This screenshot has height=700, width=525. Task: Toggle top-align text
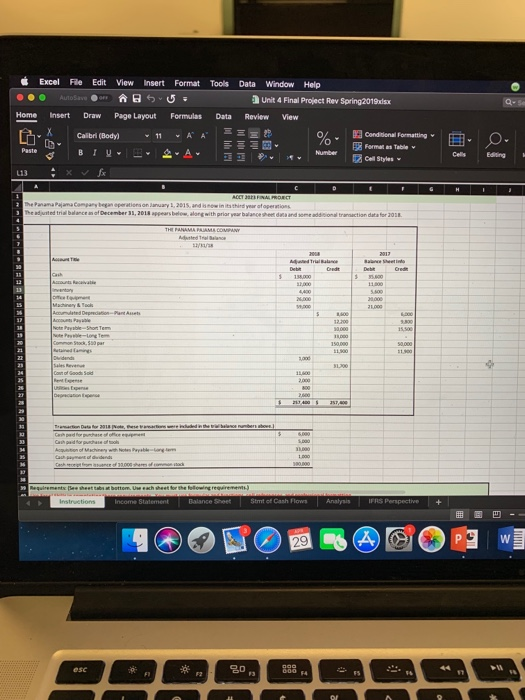pyautogui.click(x=228, y=132)
